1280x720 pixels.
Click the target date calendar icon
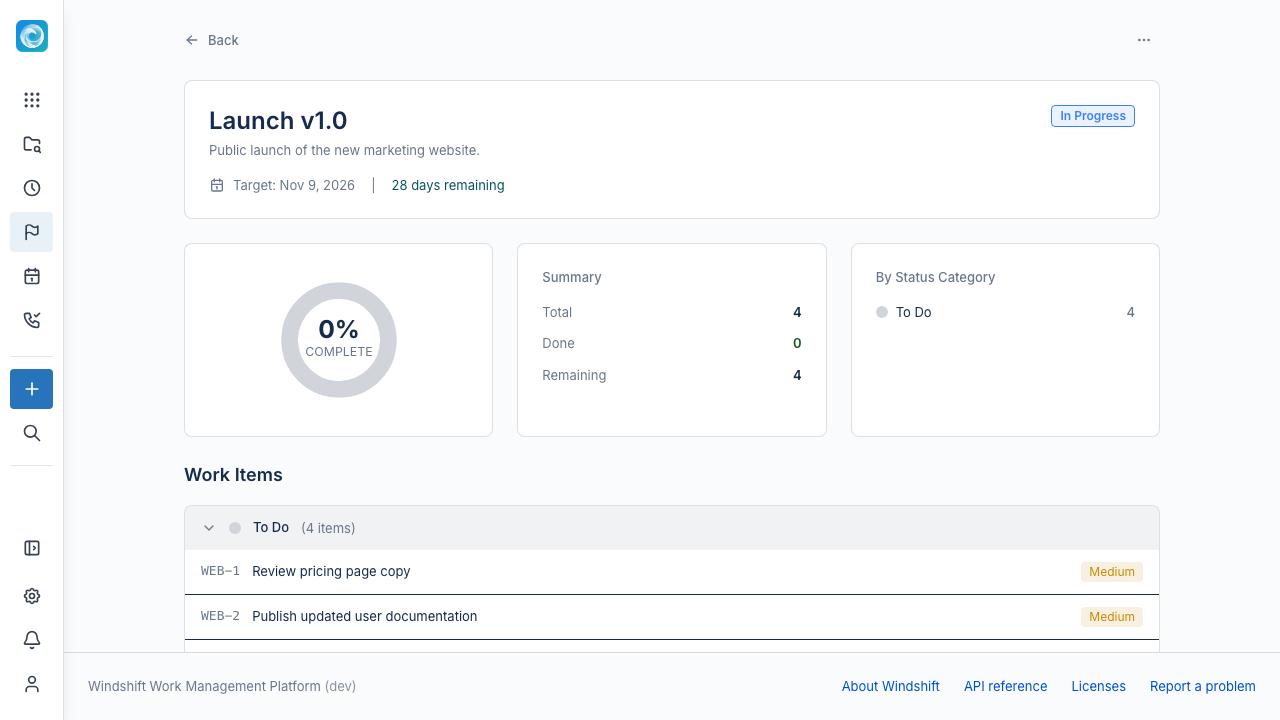[217, 185]
